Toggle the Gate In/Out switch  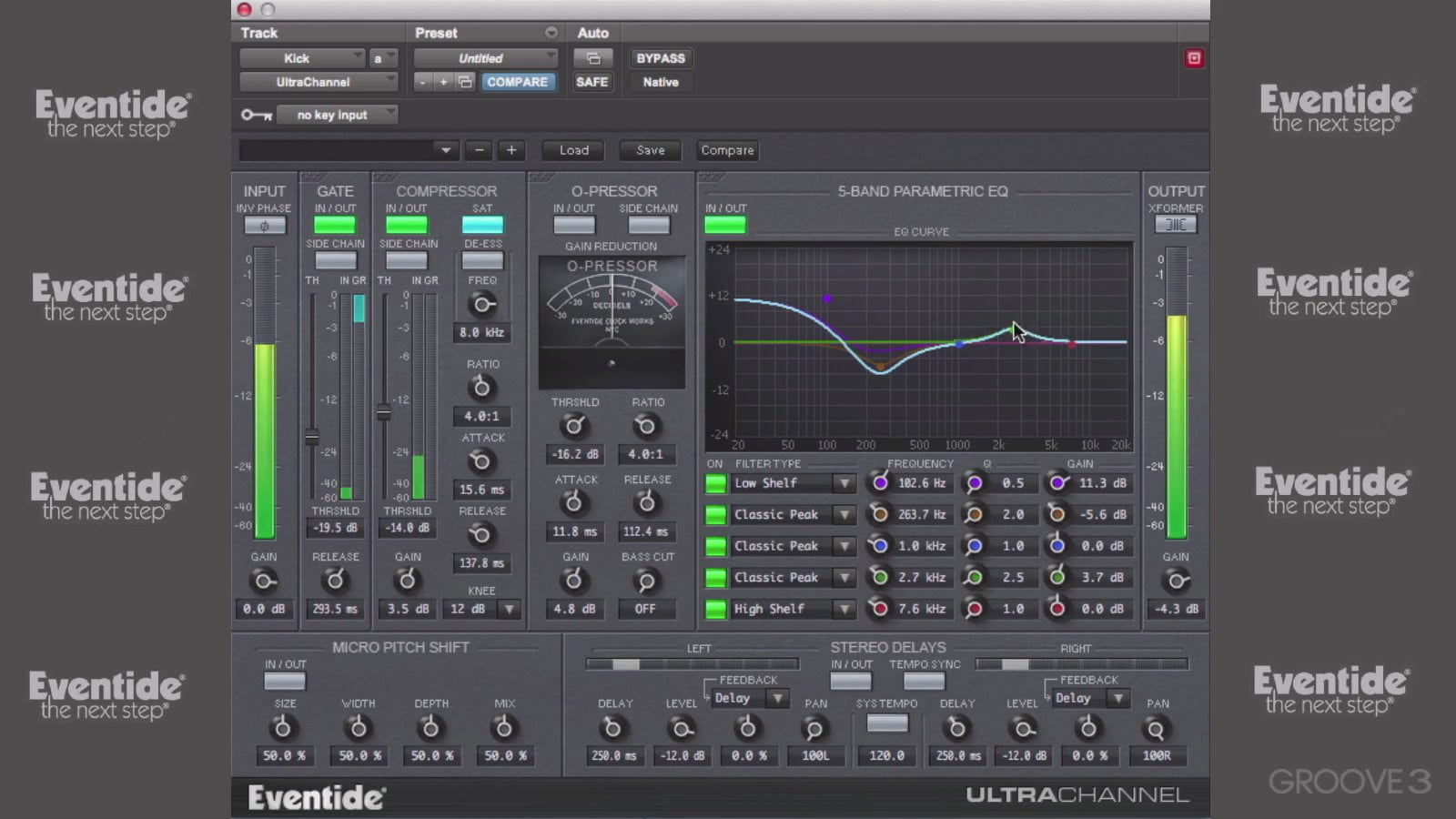coord(335,225)
